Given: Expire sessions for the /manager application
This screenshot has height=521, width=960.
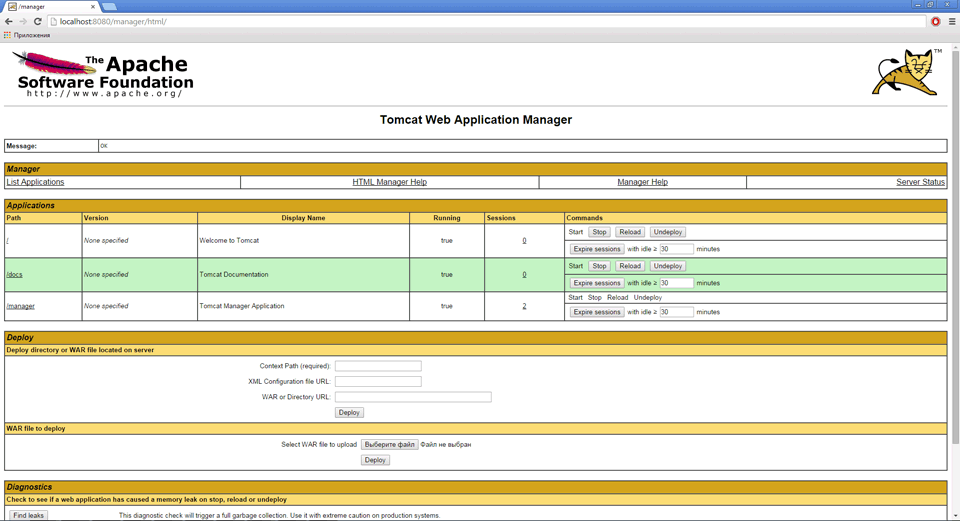Looking at the screenshot, I should tap(597, 312).
